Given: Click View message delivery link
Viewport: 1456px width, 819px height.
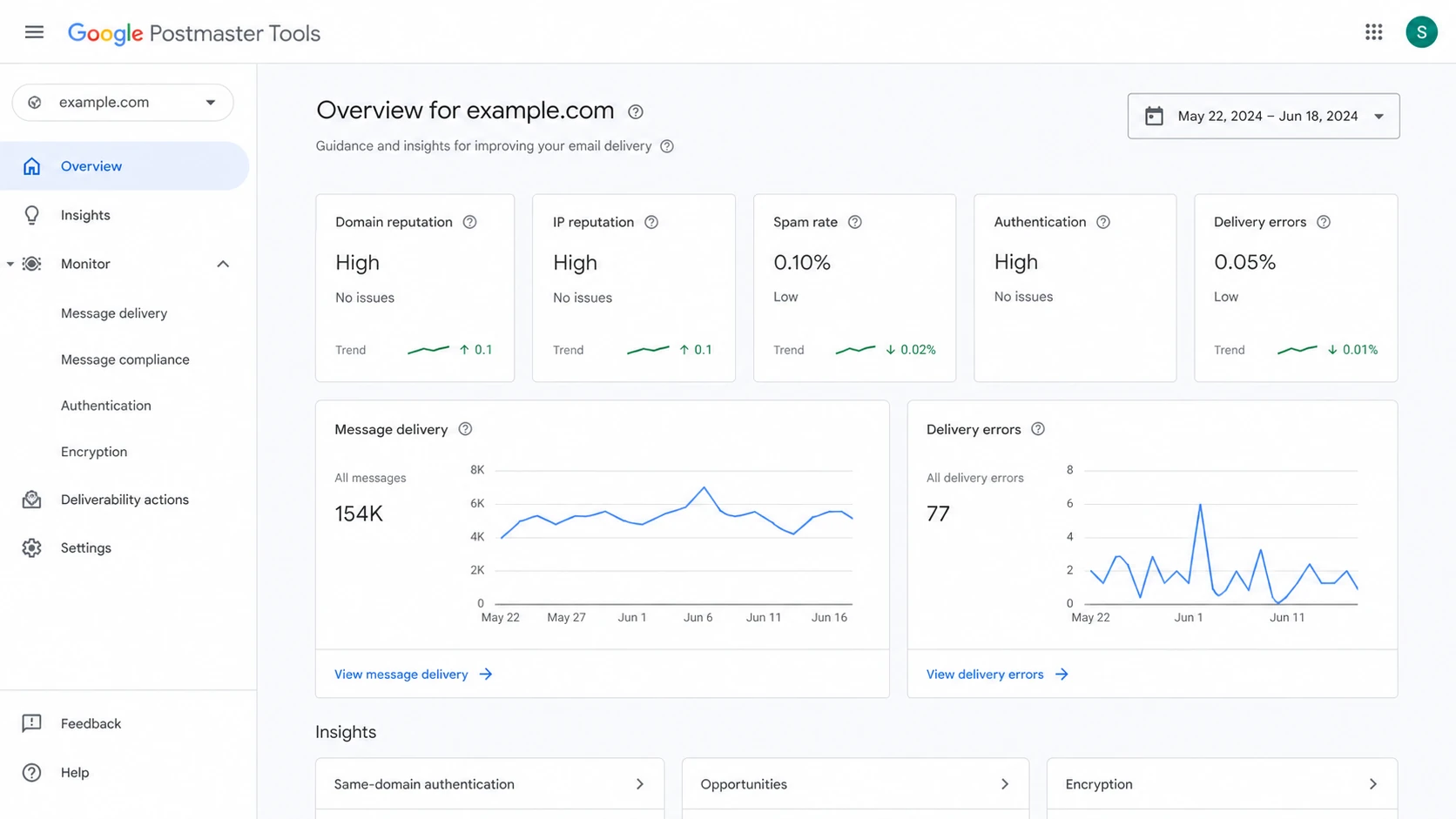Looking at the screenshot, I should click(x=401, y=675).
